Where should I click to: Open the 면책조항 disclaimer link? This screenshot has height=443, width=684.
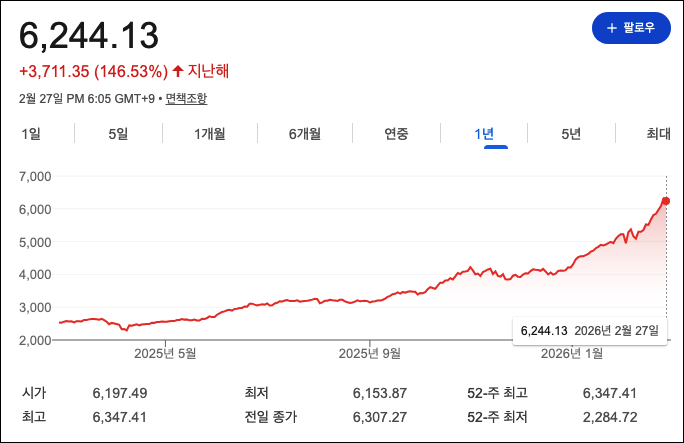[186, 98]
